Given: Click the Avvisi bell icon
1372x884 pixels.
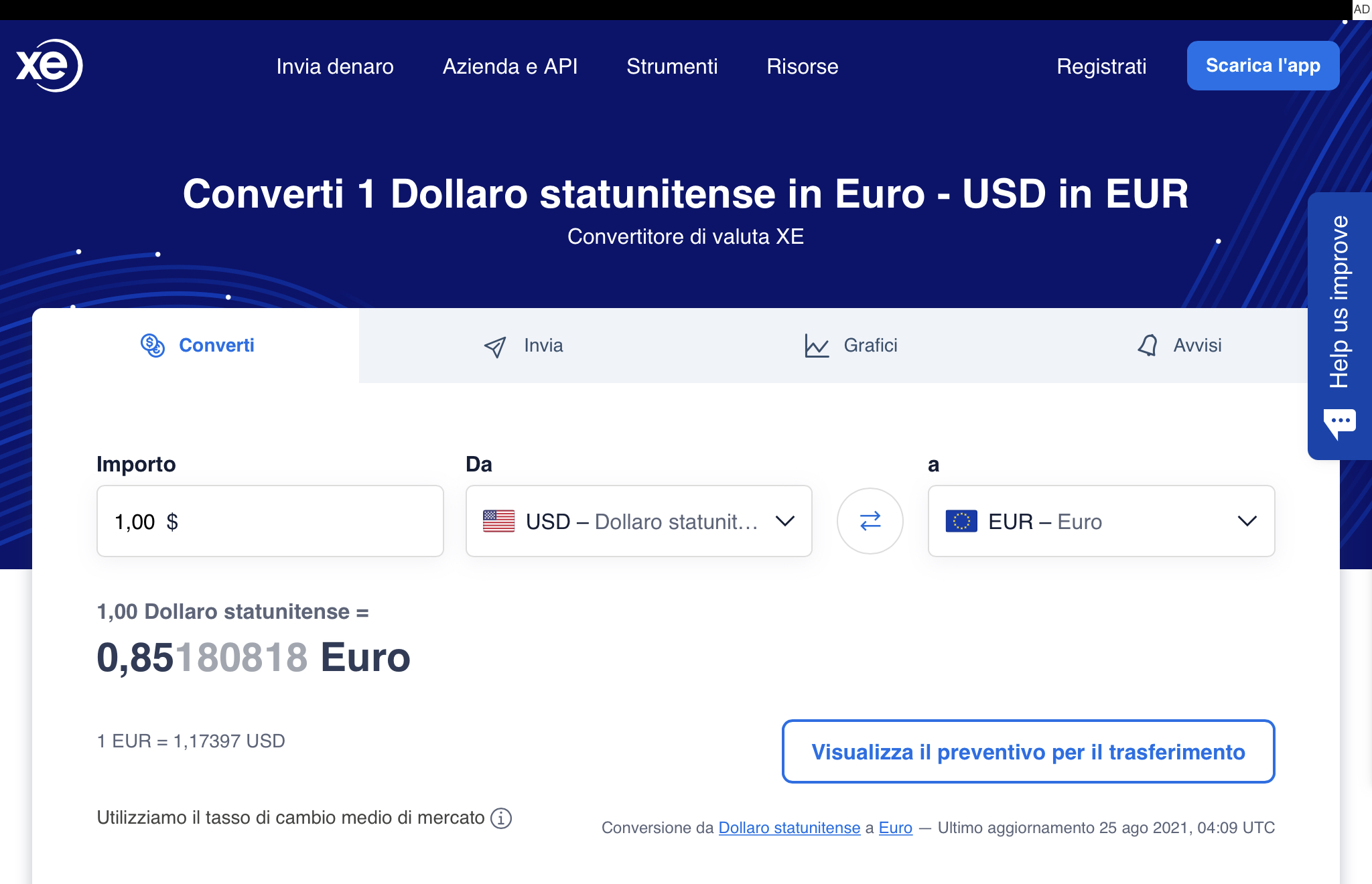Looking at the screenshot, I should pos(1148,346).
